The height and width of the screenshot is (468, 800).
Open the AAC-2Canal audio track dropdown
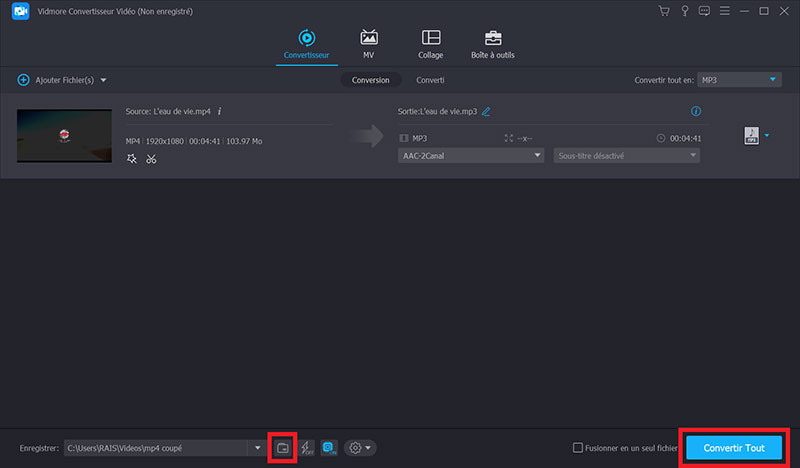471,155
